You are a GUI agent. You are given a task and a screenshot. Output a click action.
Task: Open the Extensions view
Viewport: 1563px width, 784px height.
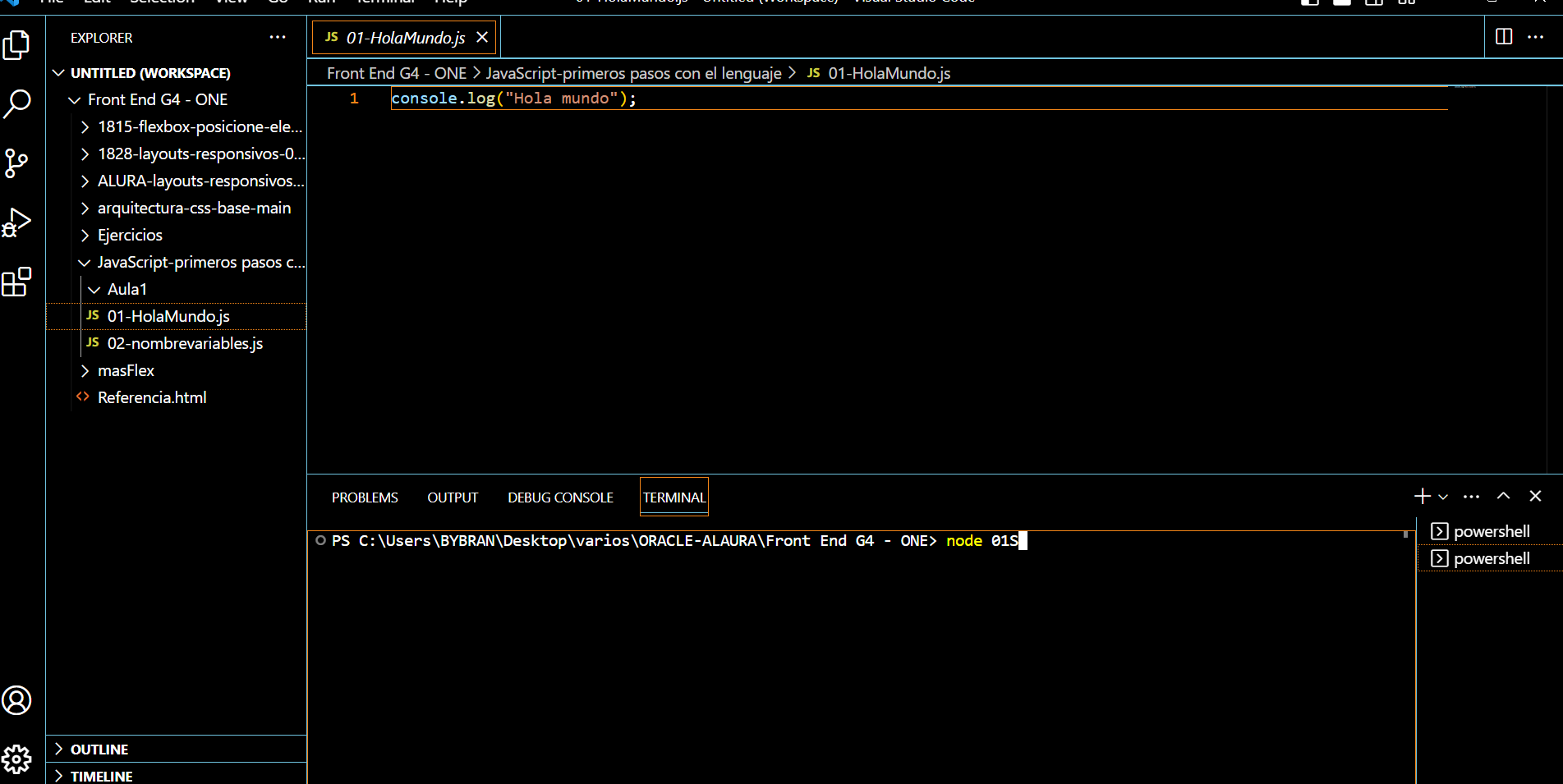pos(16,282)
